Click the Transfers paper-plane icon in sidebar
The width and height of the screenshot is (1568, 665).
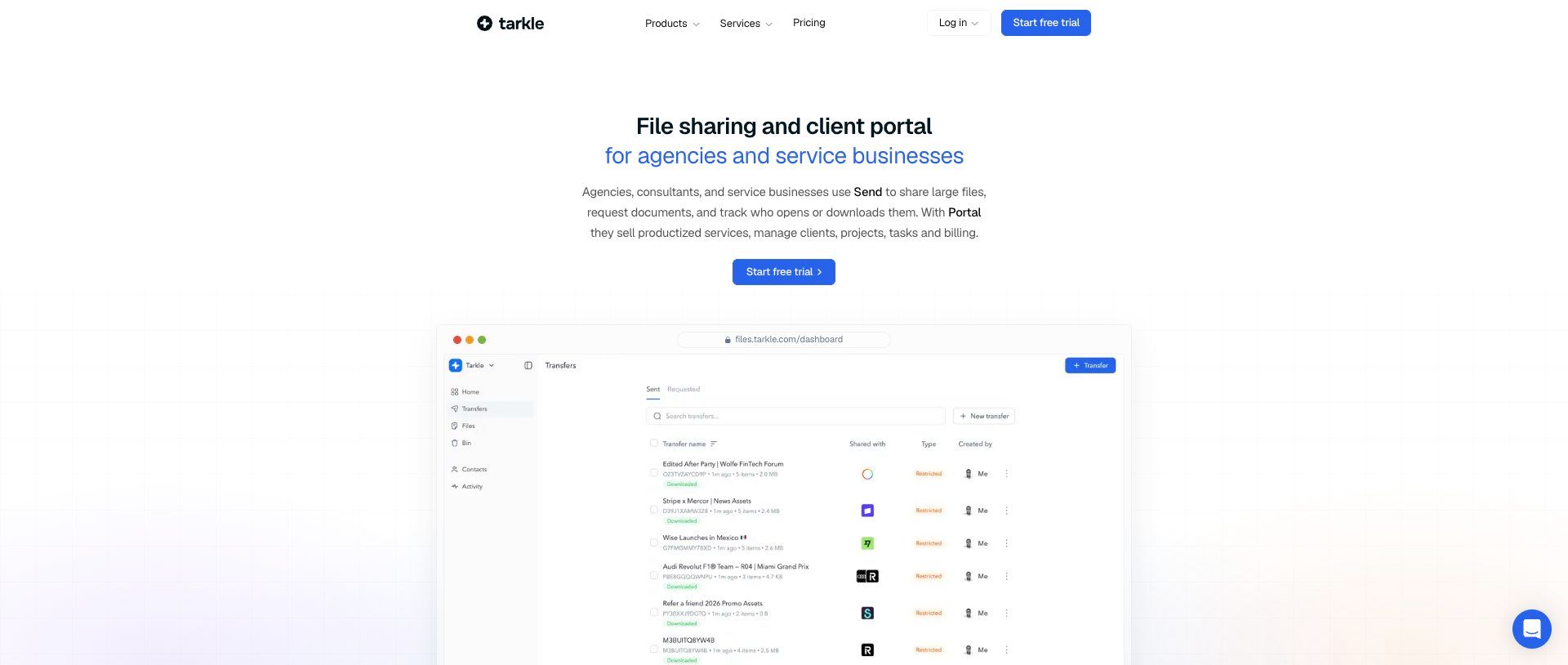(x=454, y=409)
